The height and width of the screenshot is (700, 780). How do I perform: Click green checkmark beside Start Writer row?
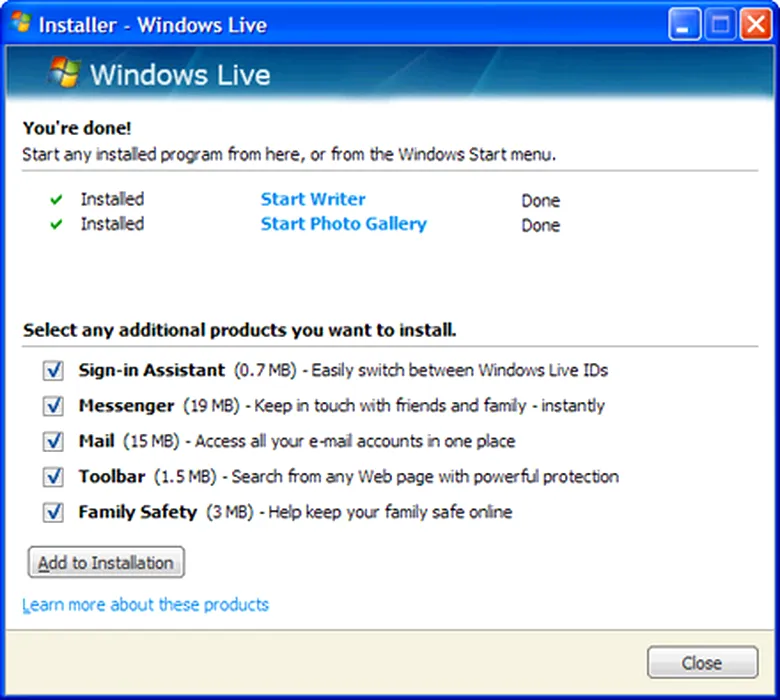(56, 199)
